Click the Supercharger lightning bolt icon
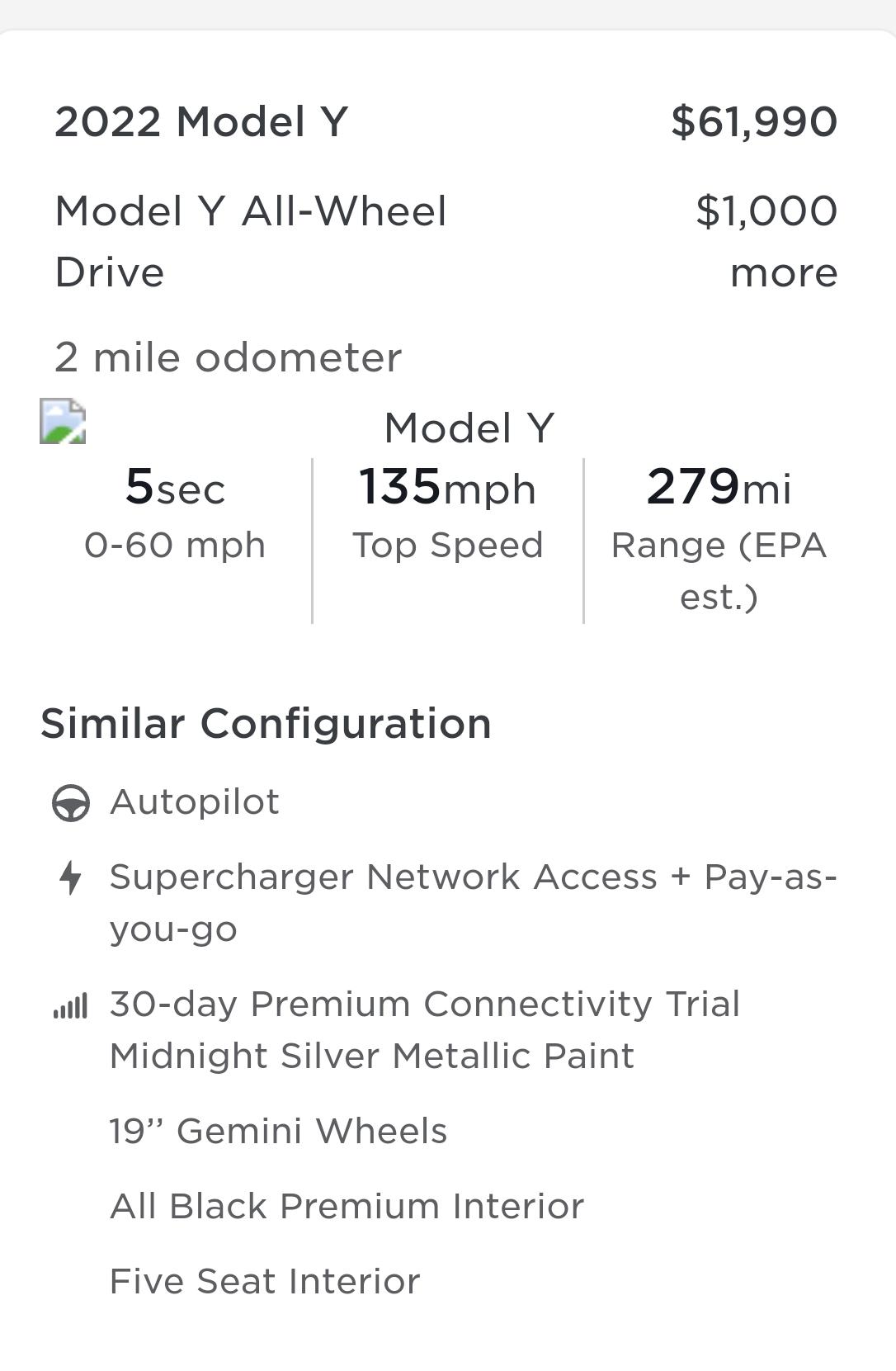The image size is (896, 1371). click(71, 877)
